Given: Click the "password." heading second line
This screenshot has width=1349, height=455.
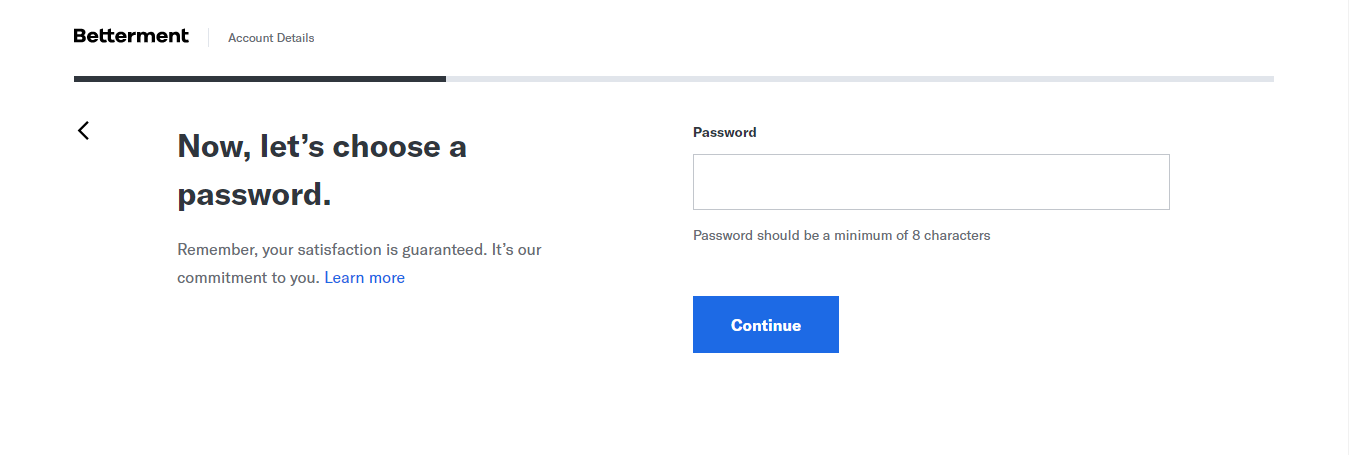Looking at the screenshot, I should (254, 194).
